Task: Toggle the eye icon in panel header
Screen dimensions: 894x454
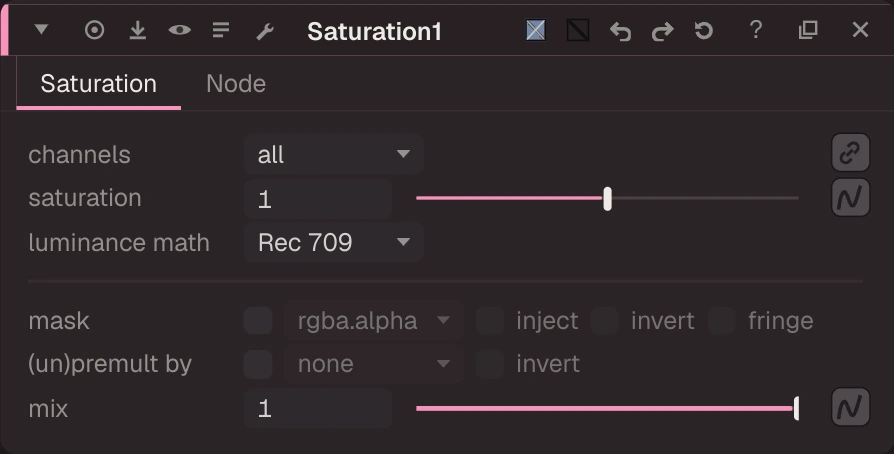Action: pyautogui.click(x=180, y=30)
